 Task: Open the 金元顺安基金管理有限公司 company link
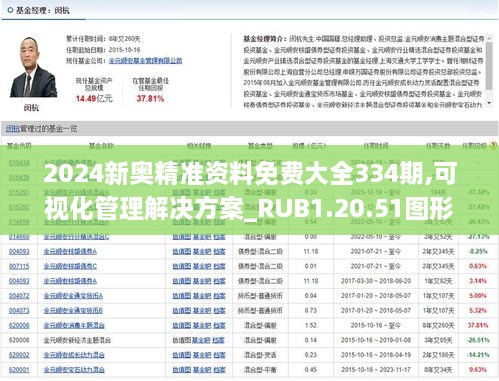tap(145, 61)
